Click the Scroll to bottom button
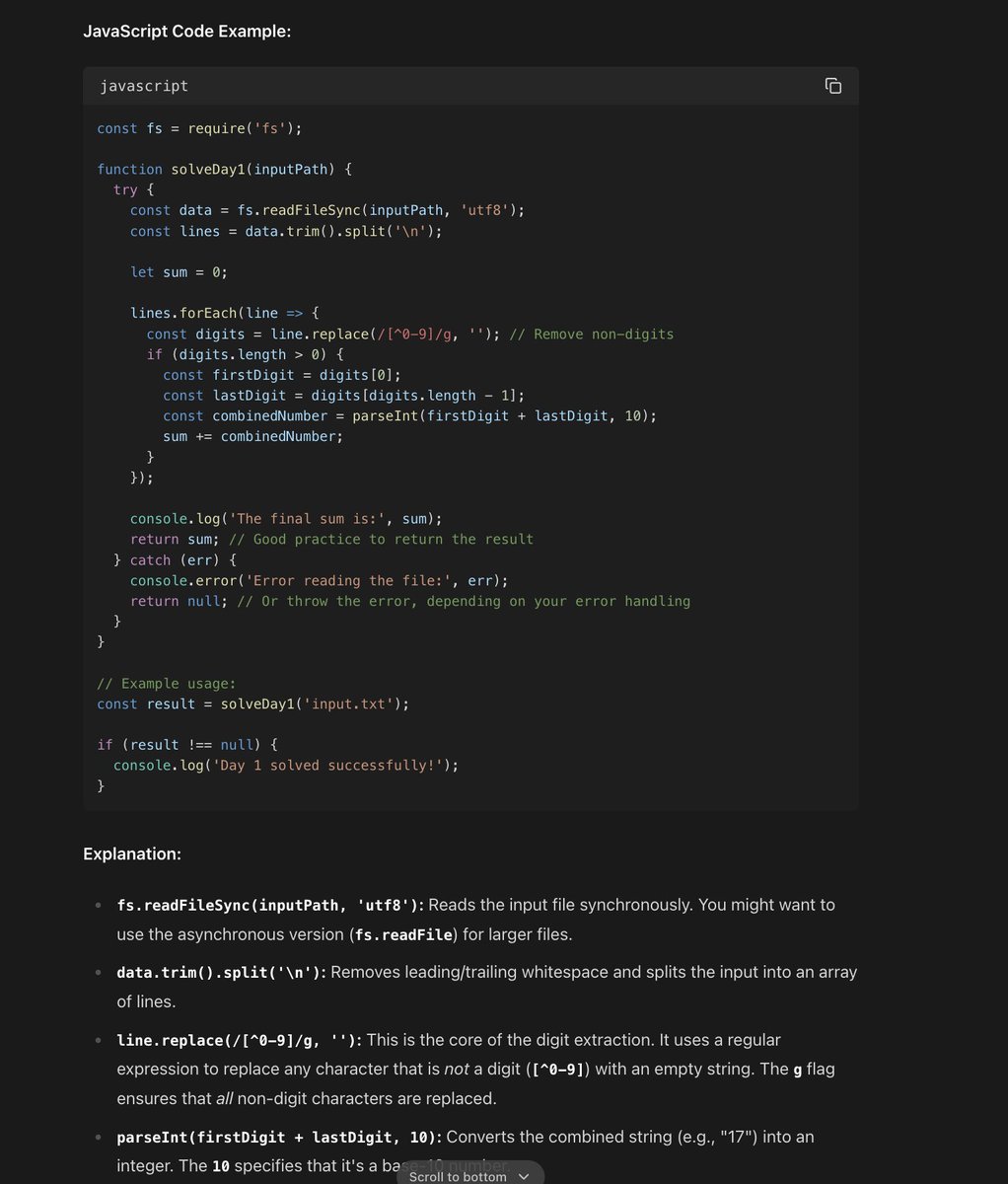 [469, 1175]
